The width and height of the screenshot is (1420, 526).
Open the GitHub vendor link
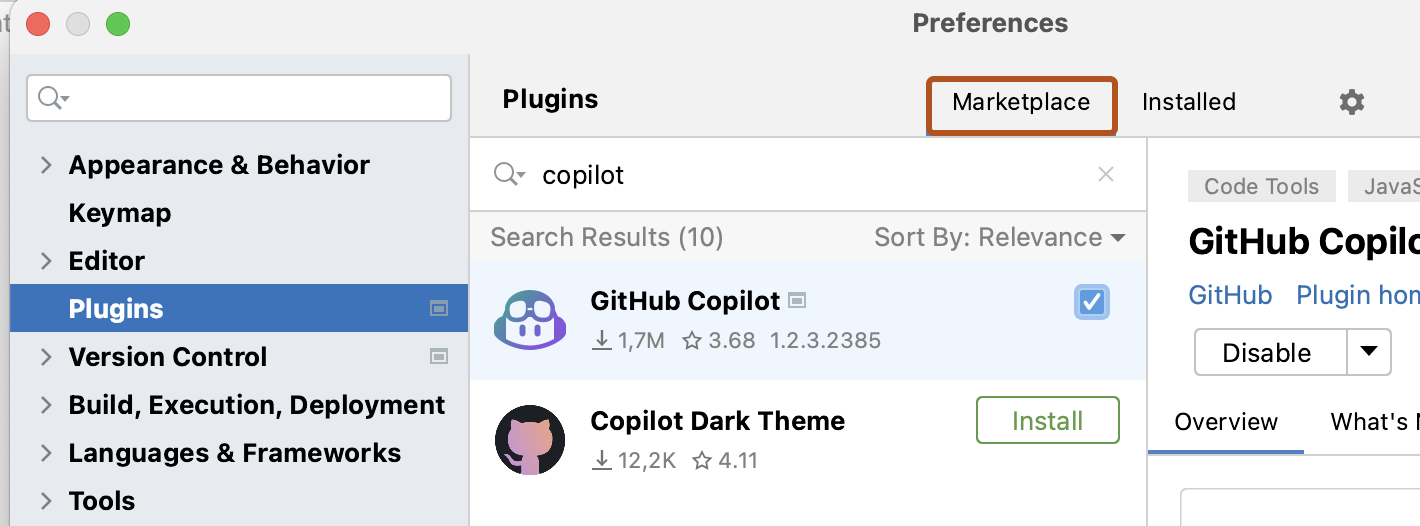click(1230, 295)
